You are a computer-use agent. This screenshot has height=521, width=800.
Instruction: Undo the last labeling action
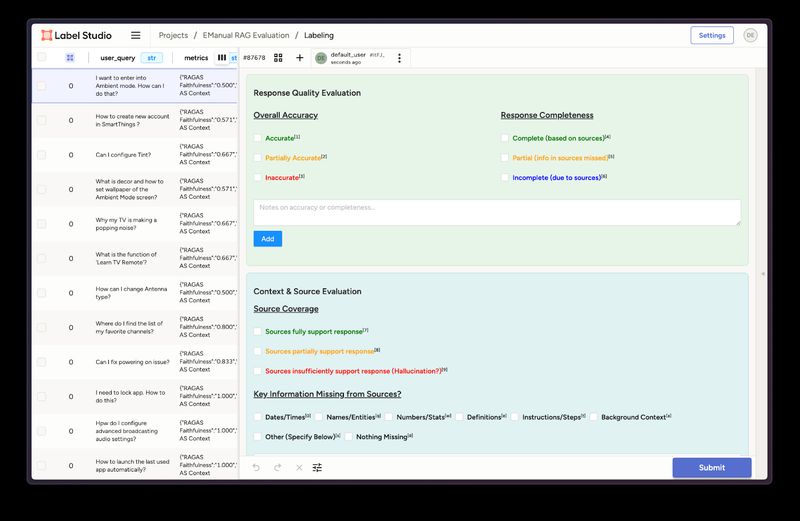tap(256, 467)
